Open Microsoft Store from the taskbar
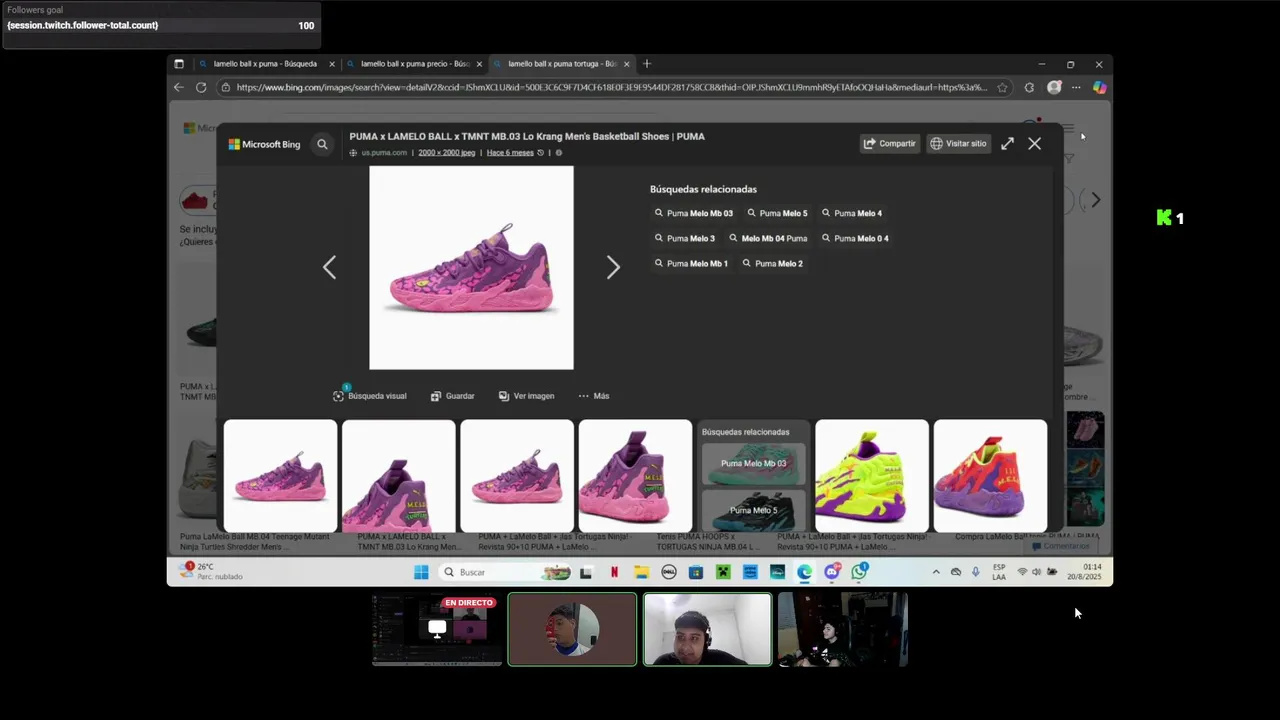Image resolution: width=1280 pixels, height=720 pixels. tap(695, 572)
